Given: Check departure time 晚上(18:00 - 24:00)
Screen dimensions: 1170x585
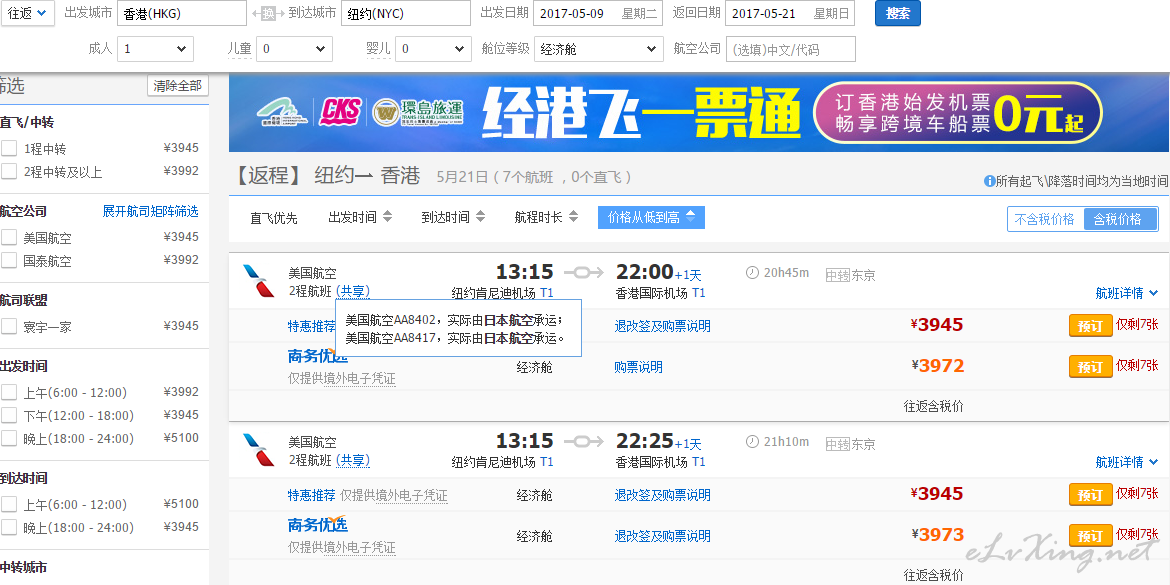Looking at the screenshot, I should 9,438.
